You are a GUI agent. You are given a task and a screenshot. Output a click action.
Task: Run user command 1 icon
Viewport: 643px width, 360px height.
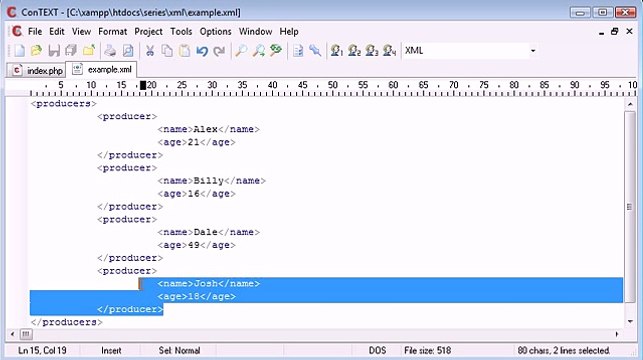pyautogui.click(x=337, y=51)
